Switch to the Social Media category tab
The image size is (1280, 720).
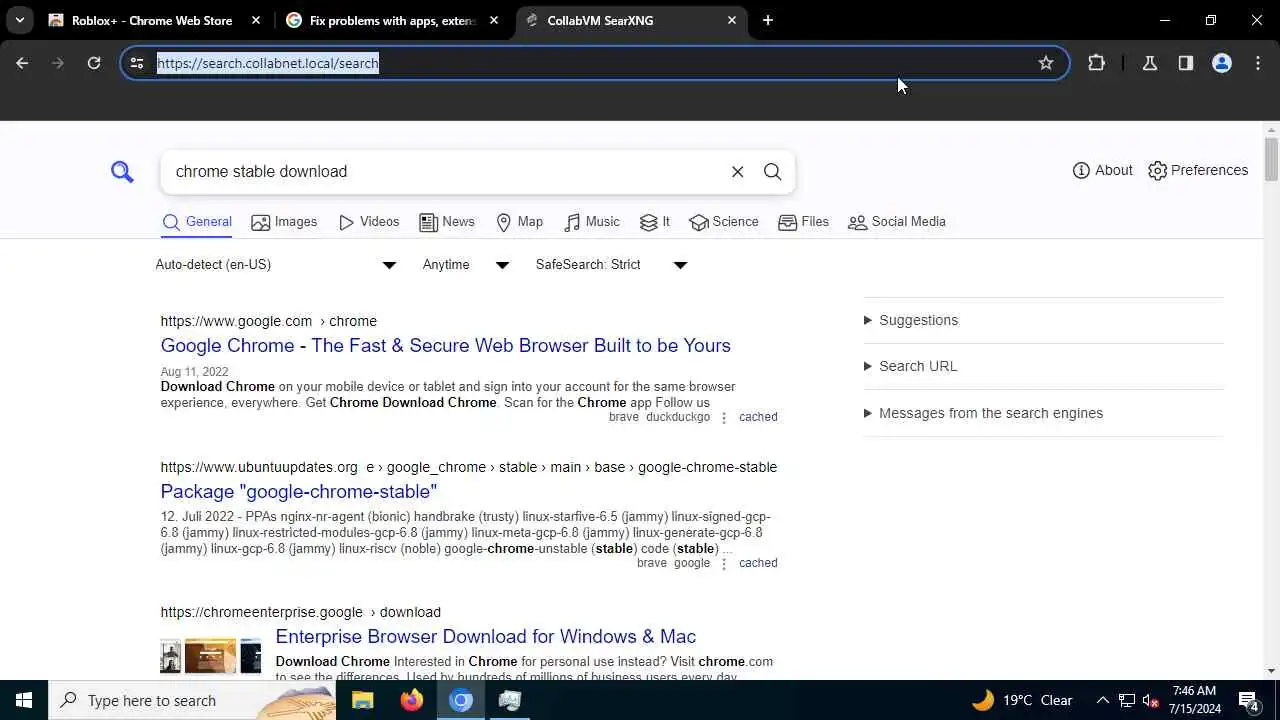click(x=897, y=222)
